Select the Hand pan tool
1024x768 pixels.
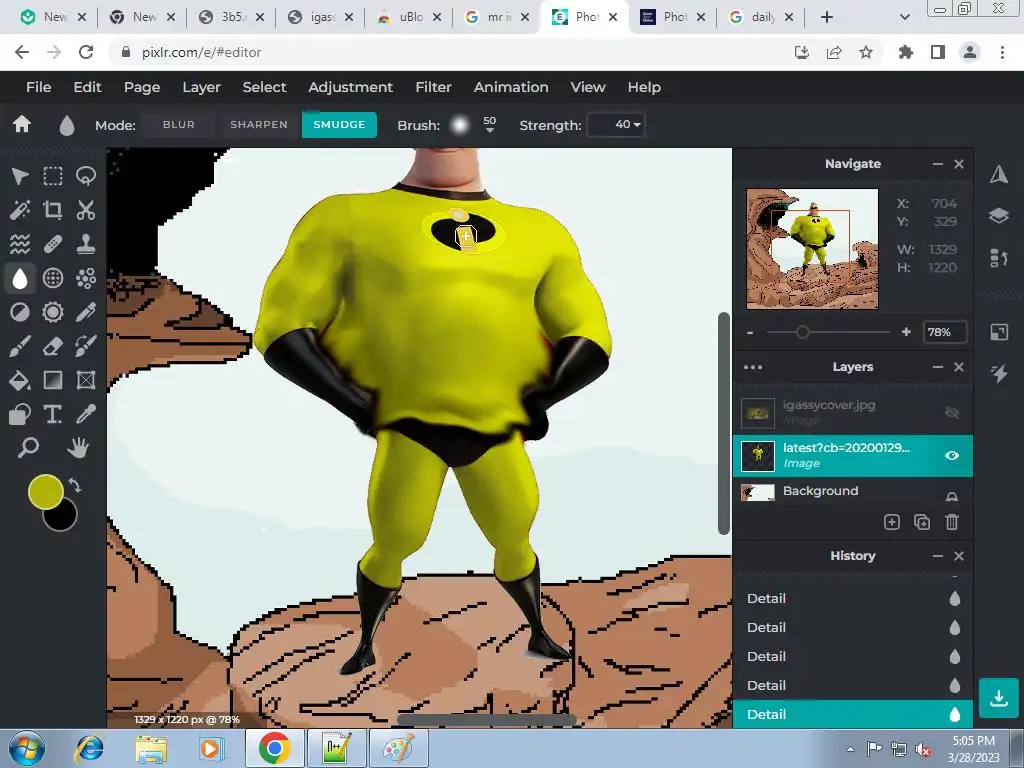[78, 448]
